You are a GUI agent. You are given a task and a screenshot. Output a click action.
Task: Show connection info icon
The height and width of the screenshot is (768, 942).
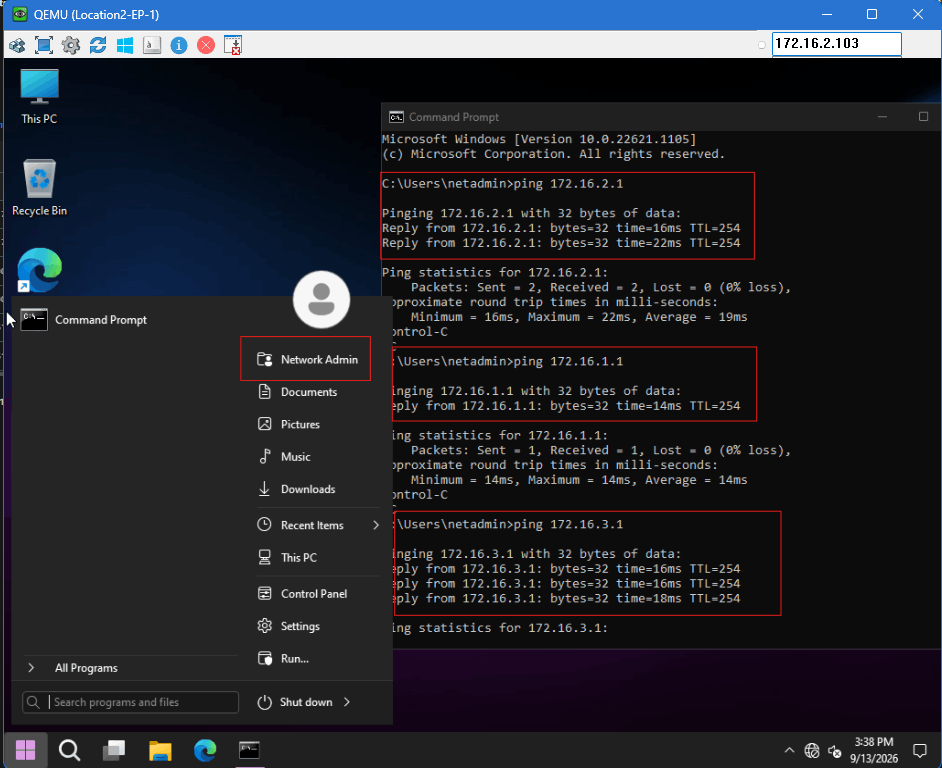click(x=179, y=45)
